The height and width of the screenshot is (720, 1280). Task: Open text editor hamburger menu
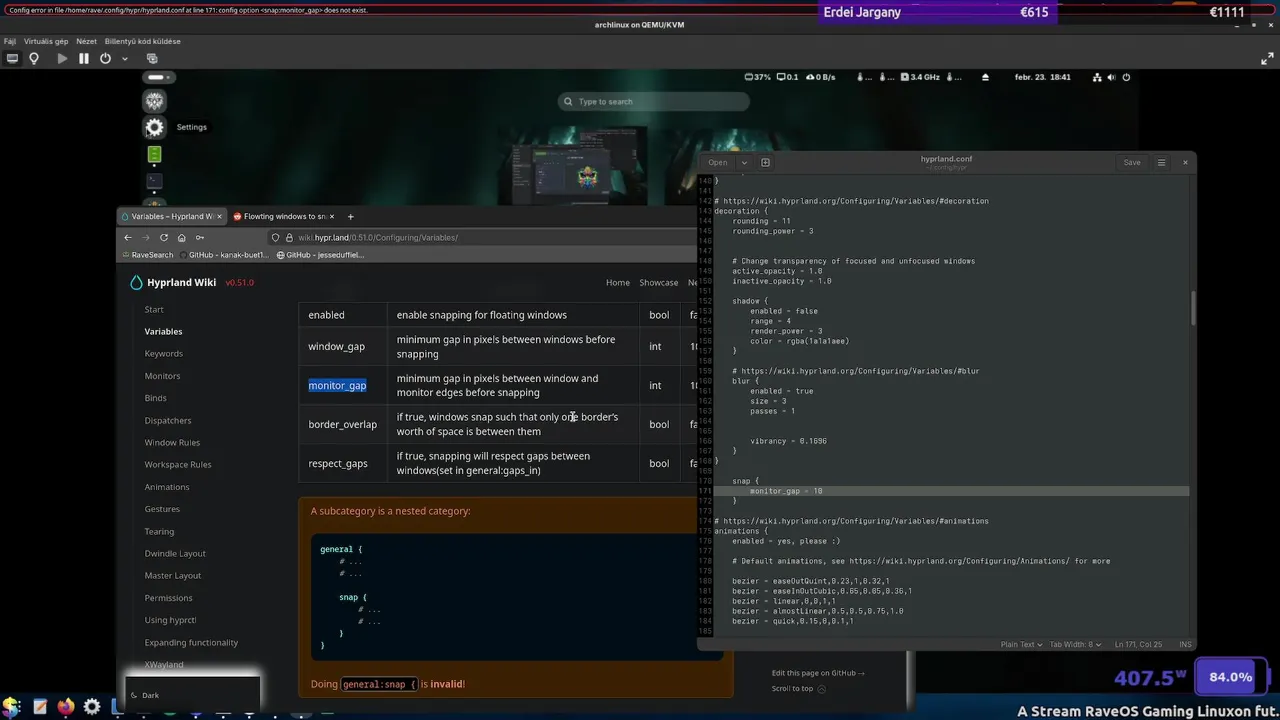(1161, 162)
